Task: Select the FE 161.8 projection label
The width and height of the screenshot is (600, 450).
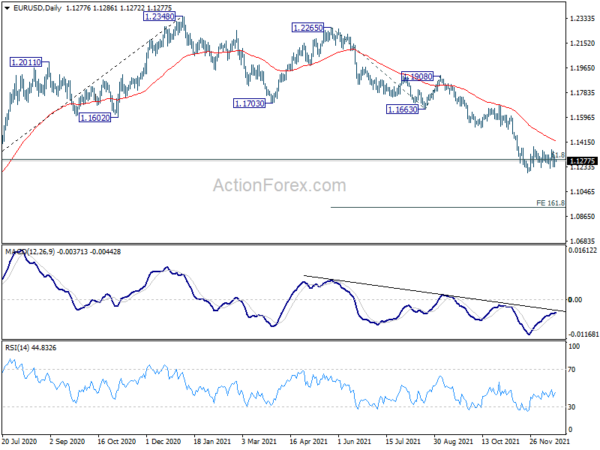Action: [x=550, y=203]
